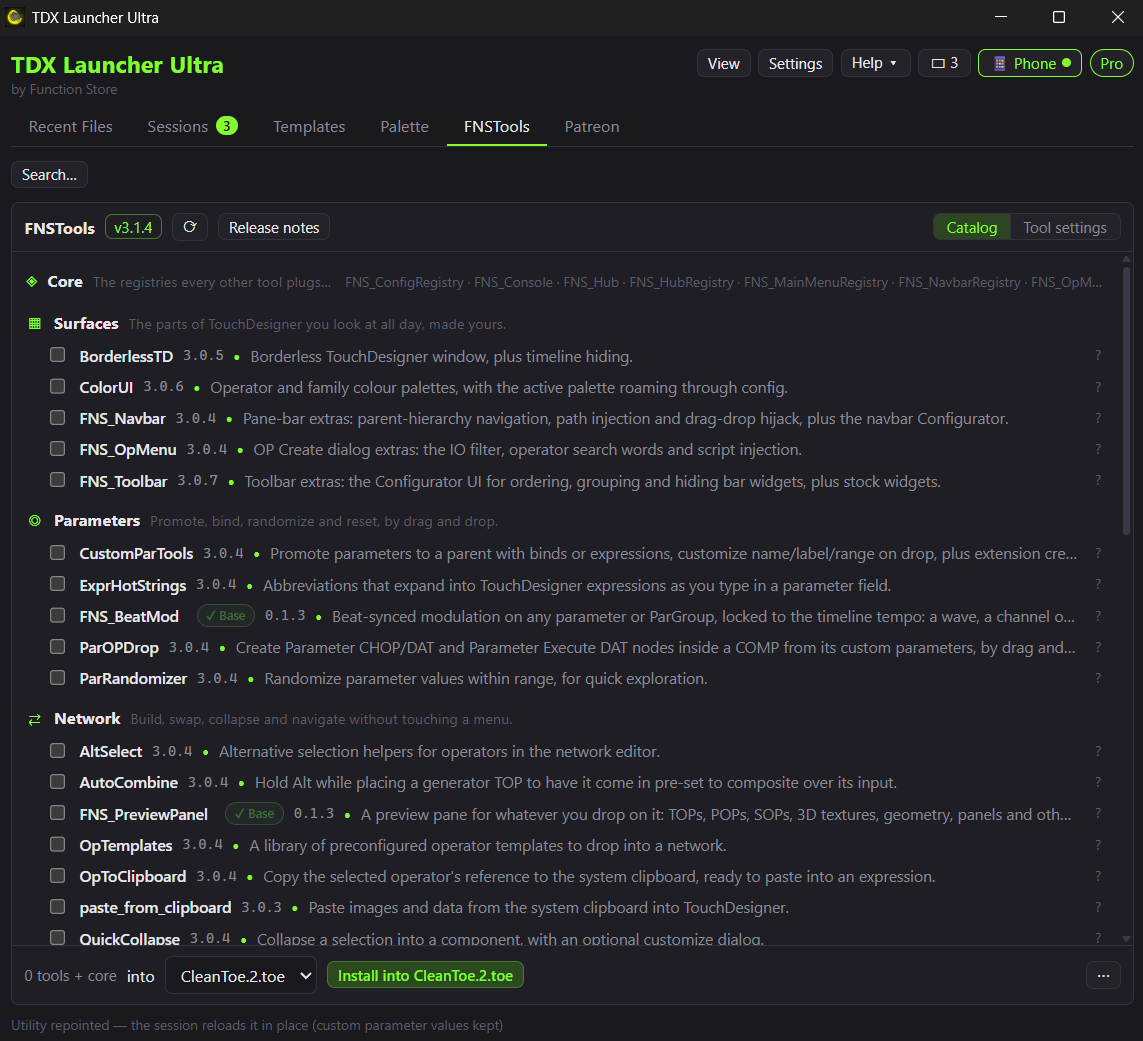Open help for paste_from_clipboard question mark
Viewport: 1143px width, 1041px height.
1098,907
